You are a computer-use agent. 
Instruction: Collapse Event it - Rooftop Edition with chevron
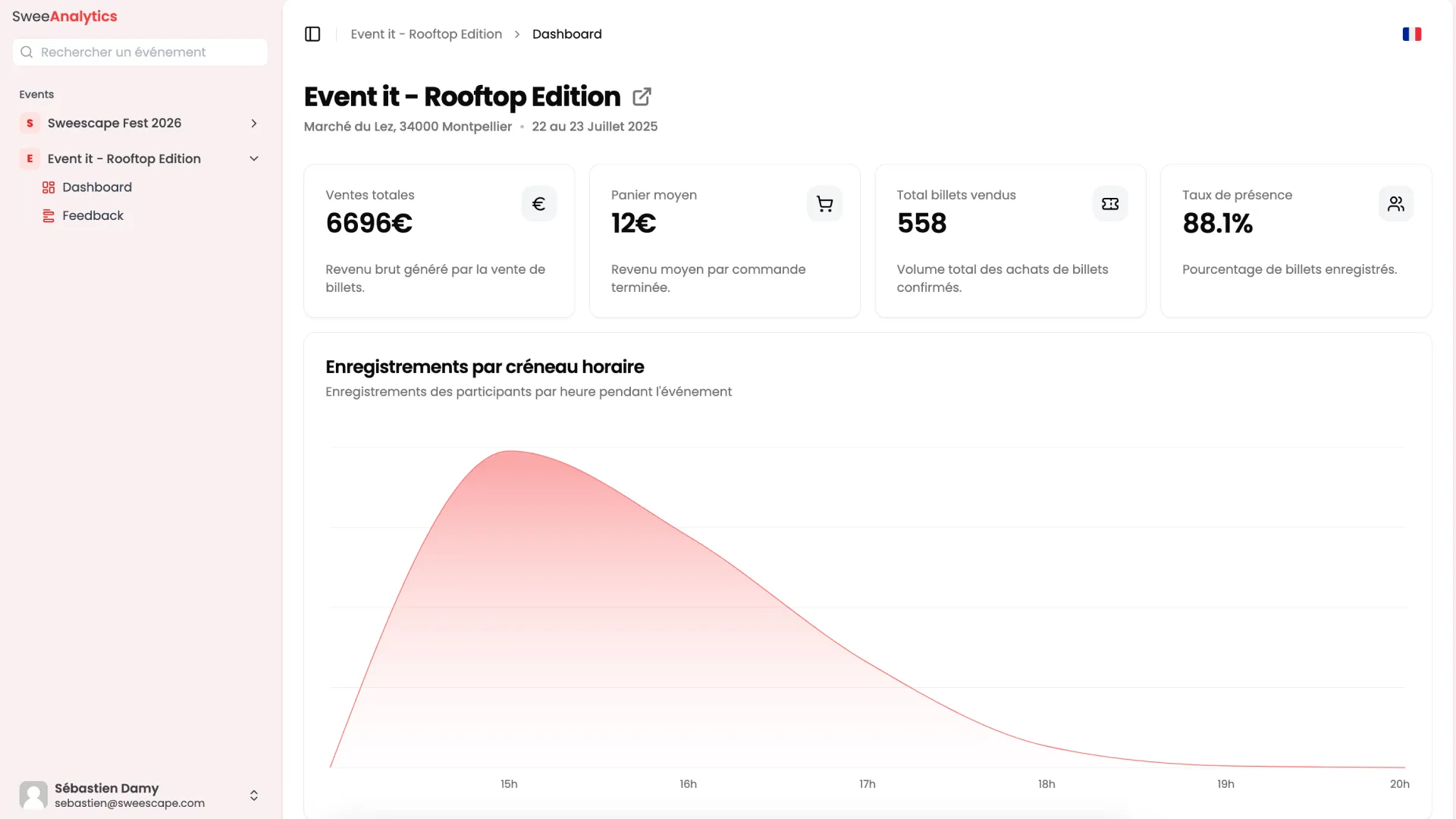click(254, 158)
